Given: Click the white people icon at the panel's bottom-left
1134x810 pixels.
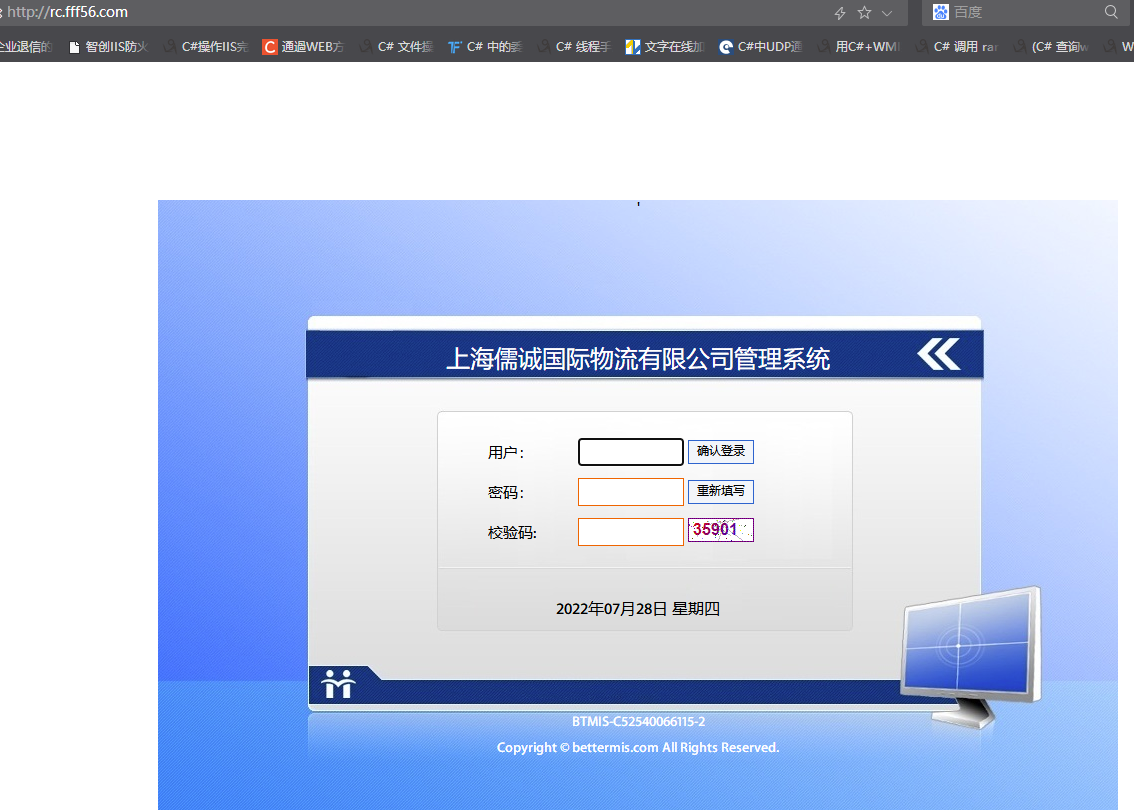Looking at the screenshot, I should (x=339, y=684).
